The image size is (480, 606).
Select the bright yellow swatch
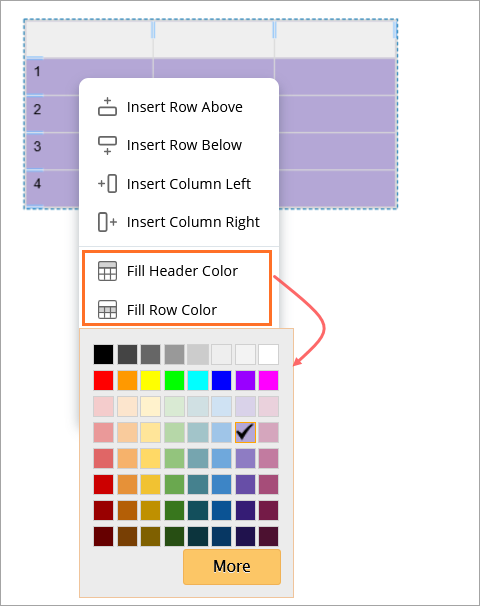pos(151,380)
